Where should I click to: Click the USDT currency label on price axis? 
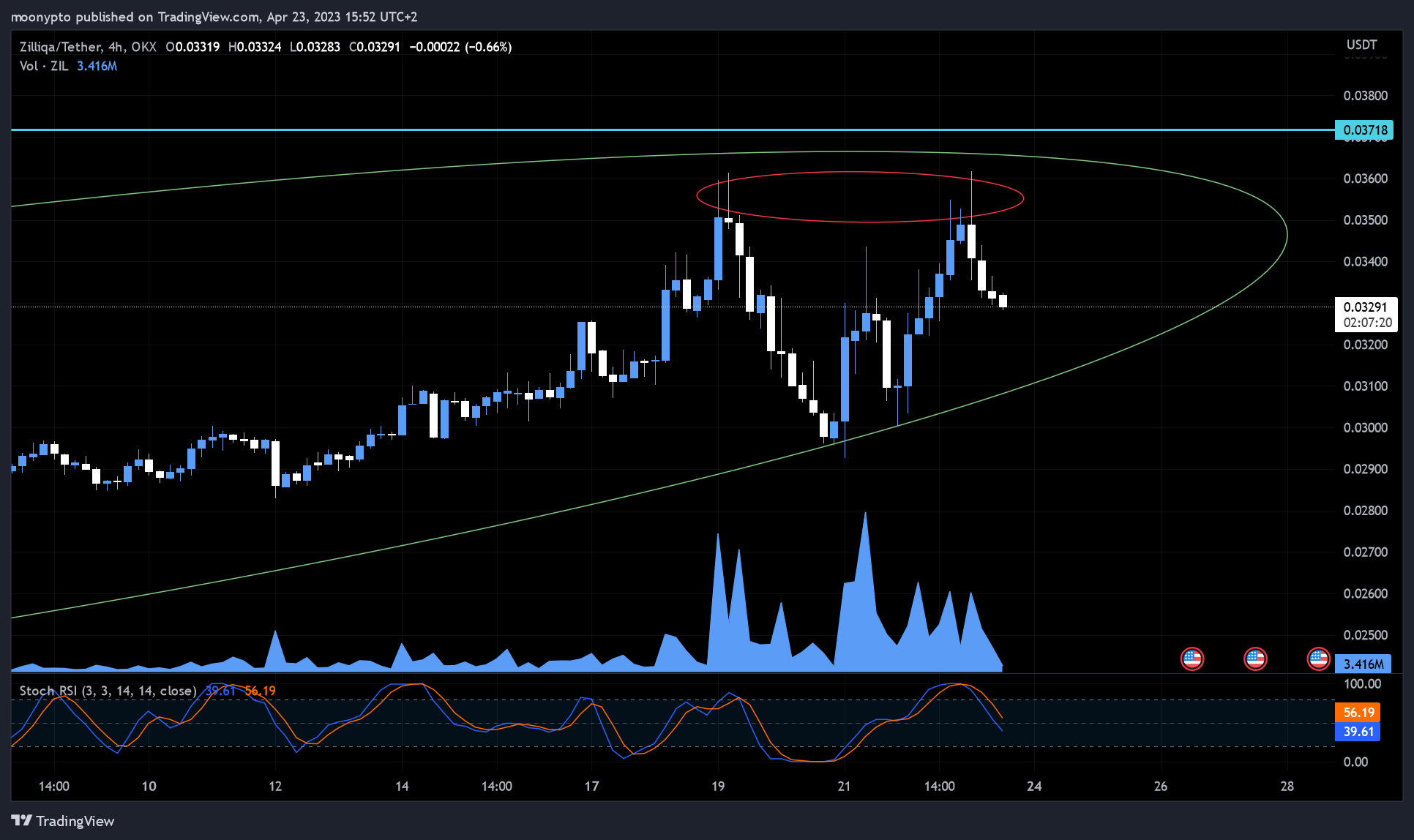1361,45
